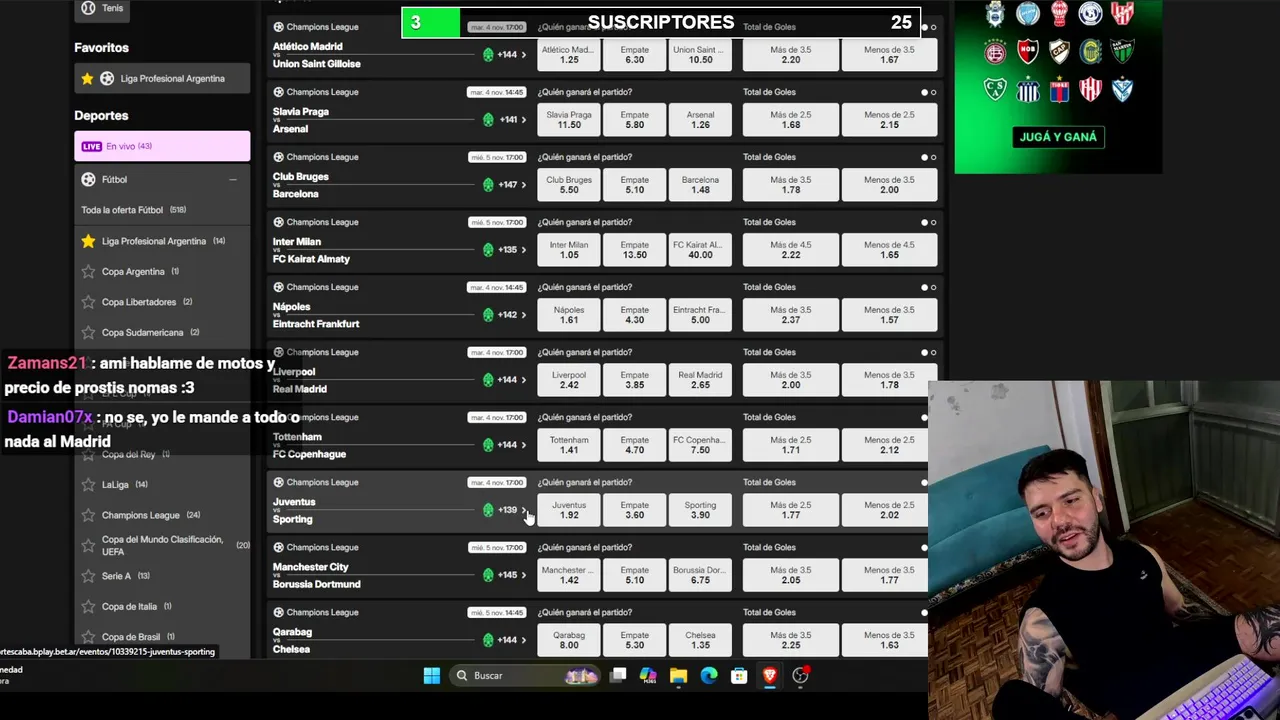Expand +142 markets for Nápoles vs Eintracht
This screenshot has height=720, width=1280.
tap(512, 315)
